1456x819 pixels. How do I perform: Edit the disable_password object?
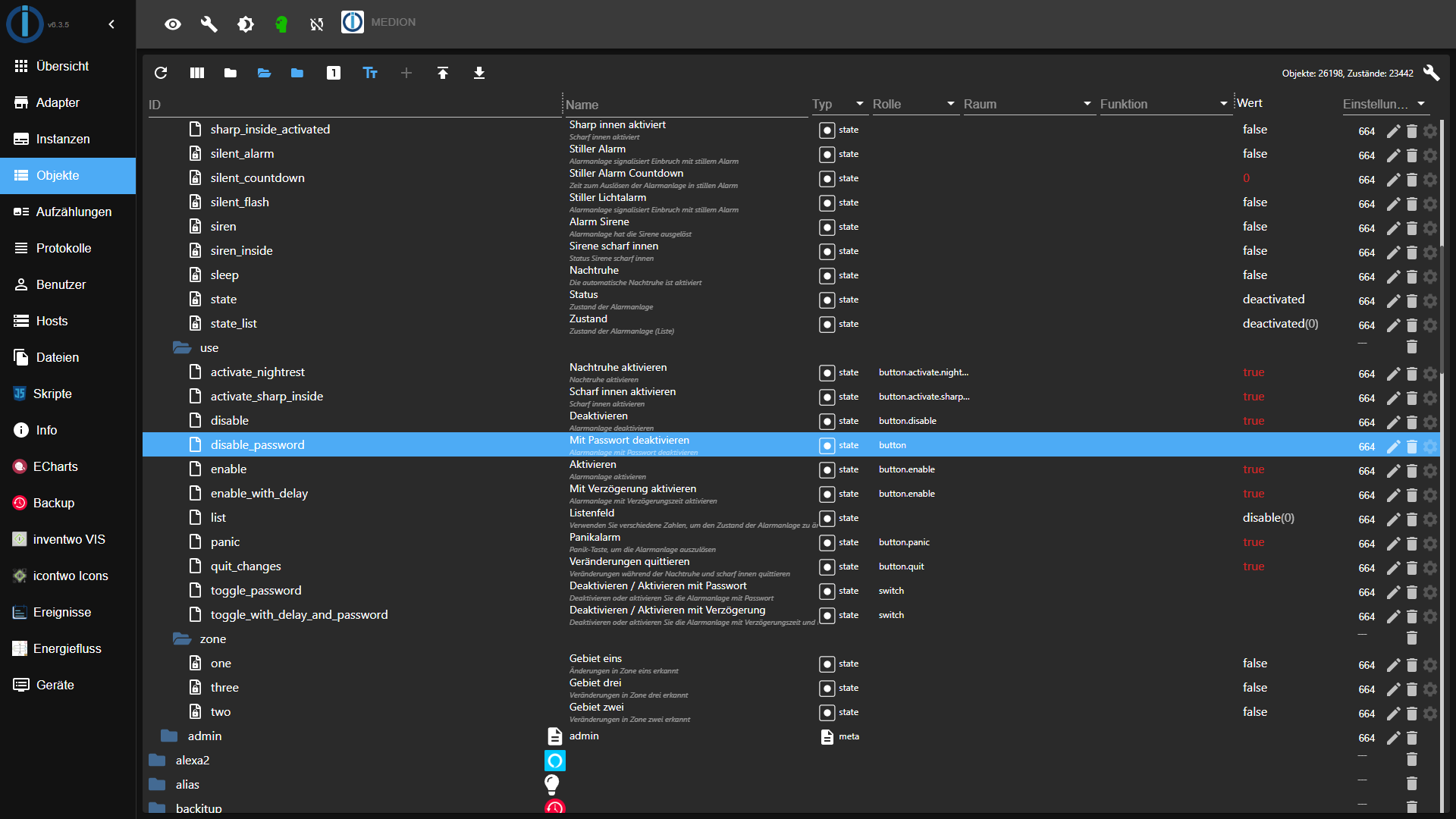[1393, 447]
